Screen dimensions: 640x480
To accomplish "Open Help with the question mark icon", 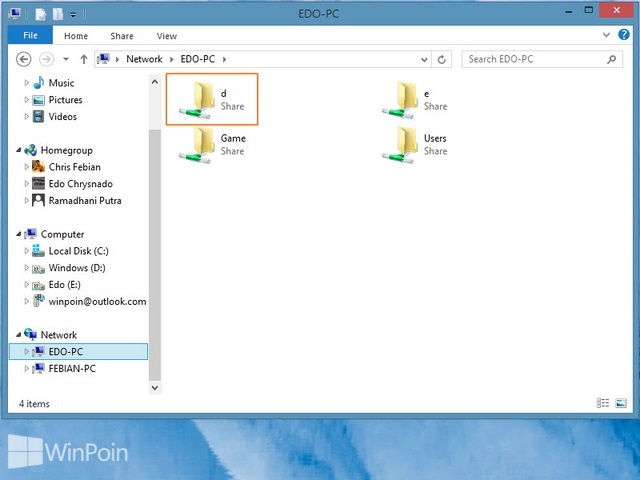I will click(x=624, y=35).
